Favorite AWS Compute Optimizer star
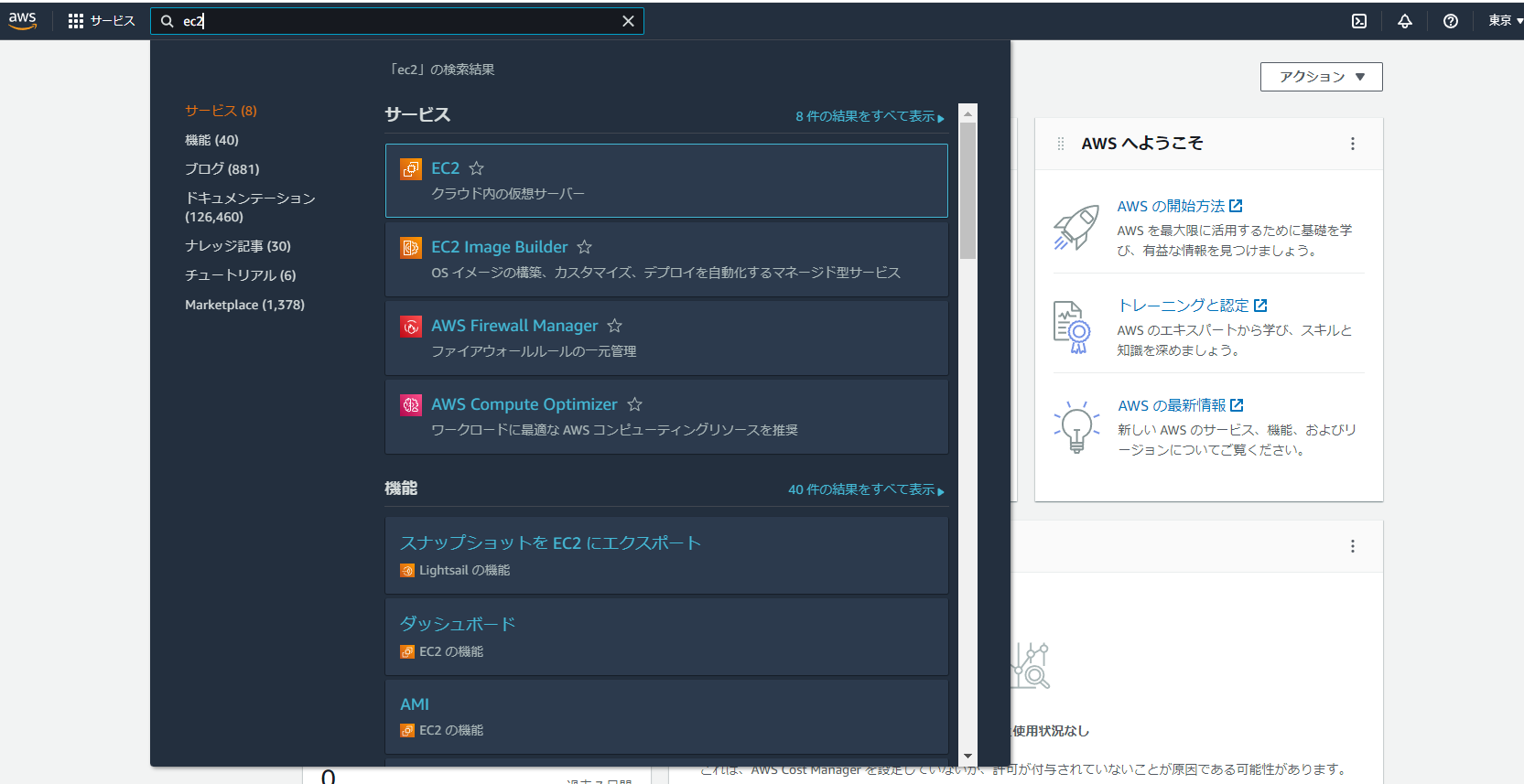The height and width of the screenshot is (784, 1524). [634, 404]
